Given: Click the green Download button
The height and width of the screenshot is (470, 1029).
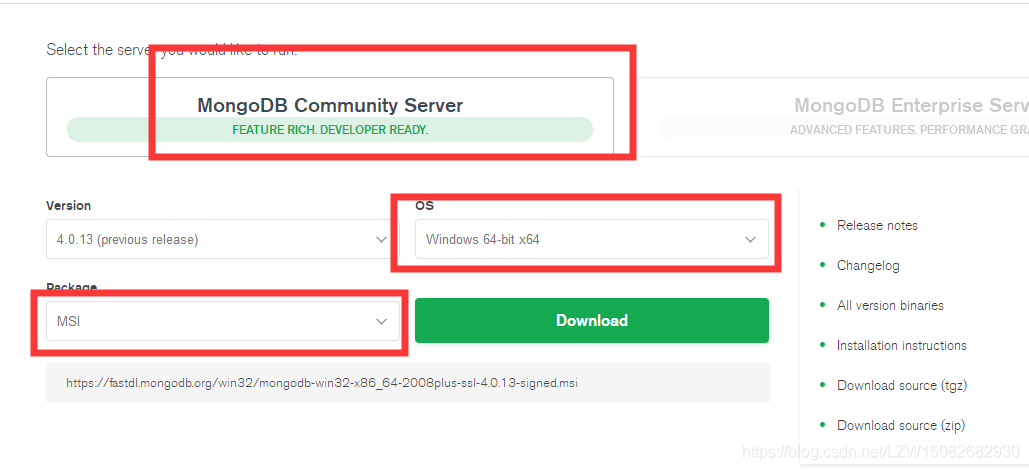Looking at the screenshot, I should point(591,320).
